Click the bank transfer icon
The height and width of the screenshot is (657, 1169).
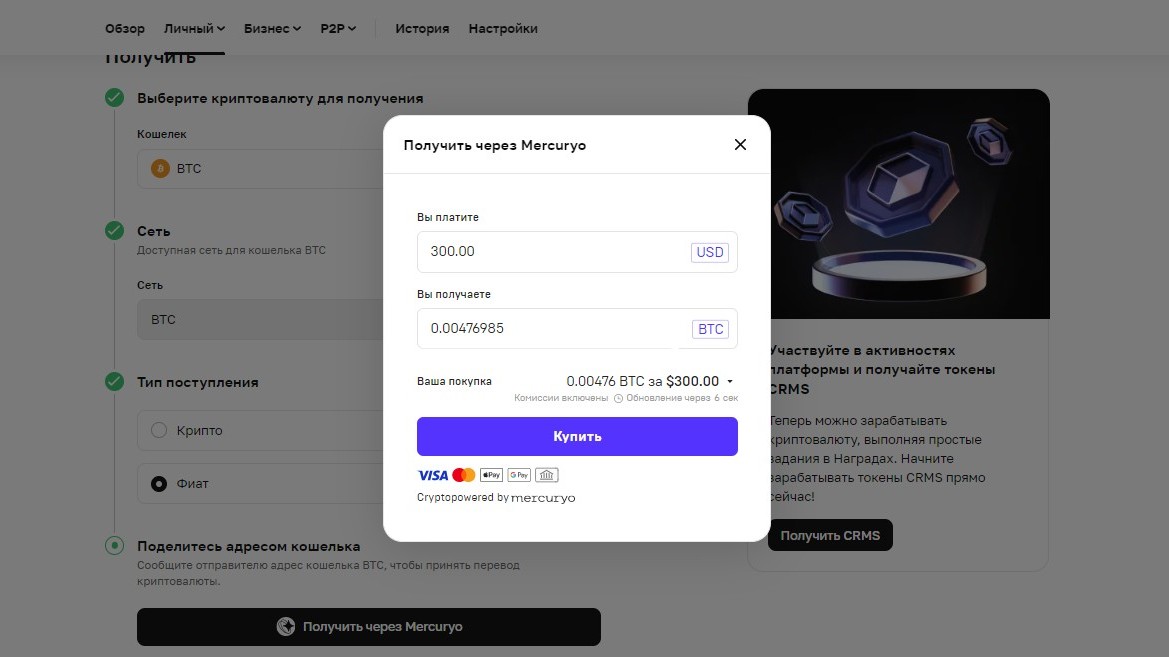click(546, 475)
